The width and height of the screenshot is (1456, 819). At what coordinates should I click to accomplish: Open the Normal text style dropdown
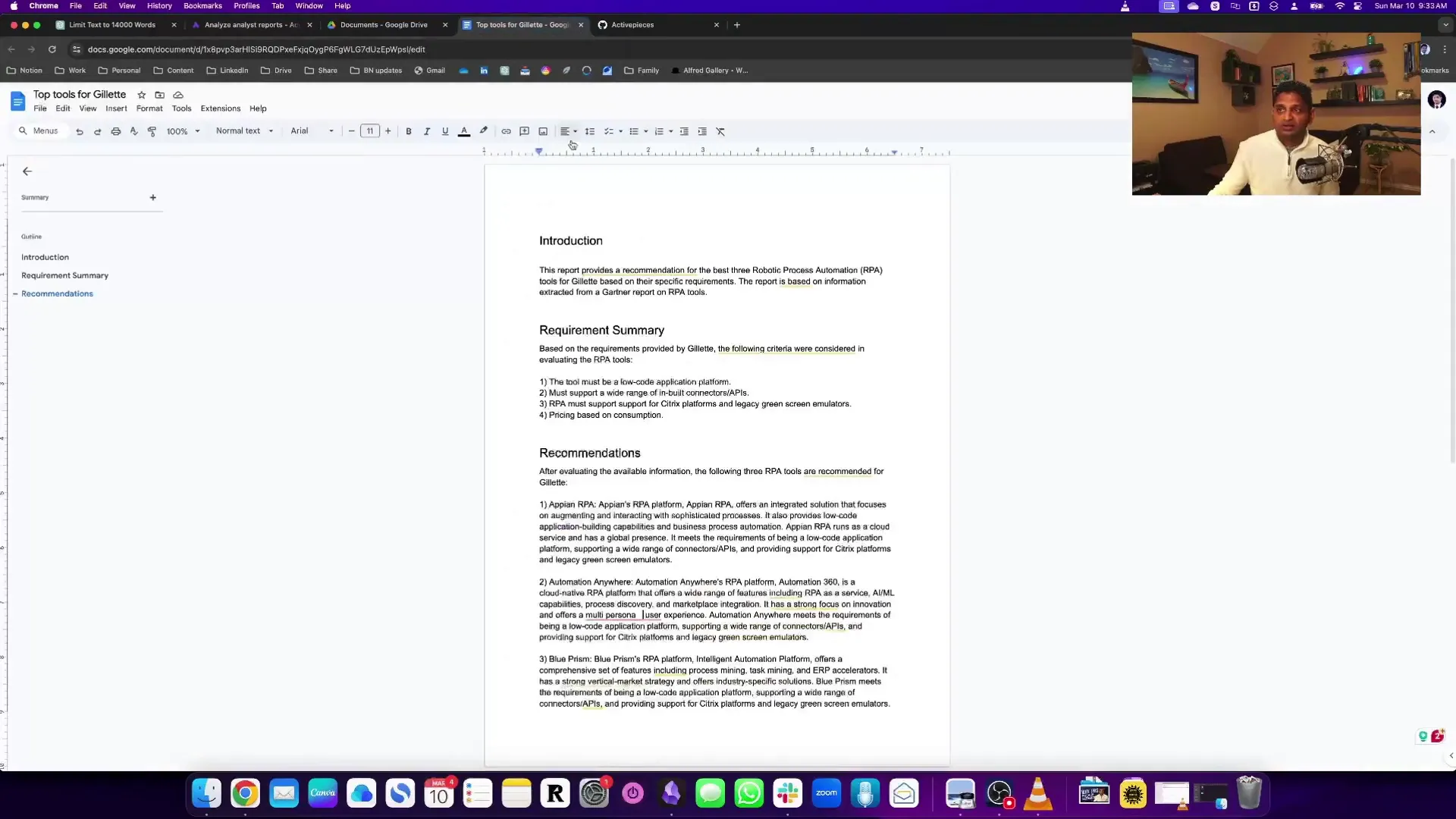[x=244, y=131]
